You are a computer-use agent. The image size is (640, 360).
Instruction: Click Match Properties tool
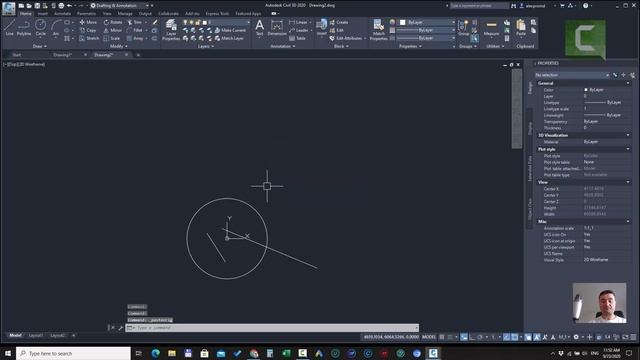(378, 30)
